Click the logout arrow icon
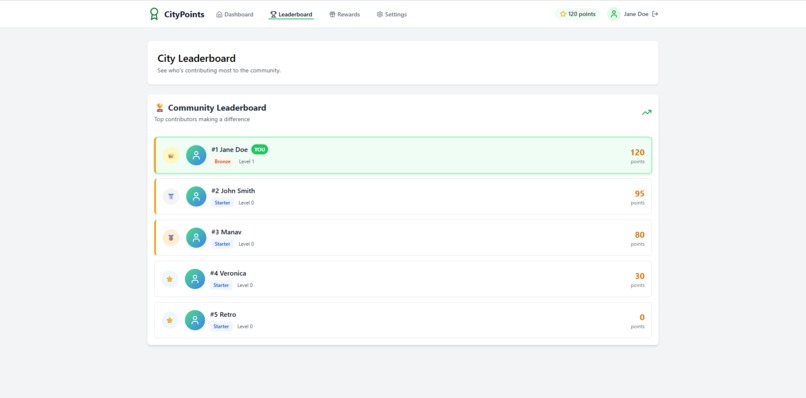Viewport: 806px width, 398px height. [655, 14]
